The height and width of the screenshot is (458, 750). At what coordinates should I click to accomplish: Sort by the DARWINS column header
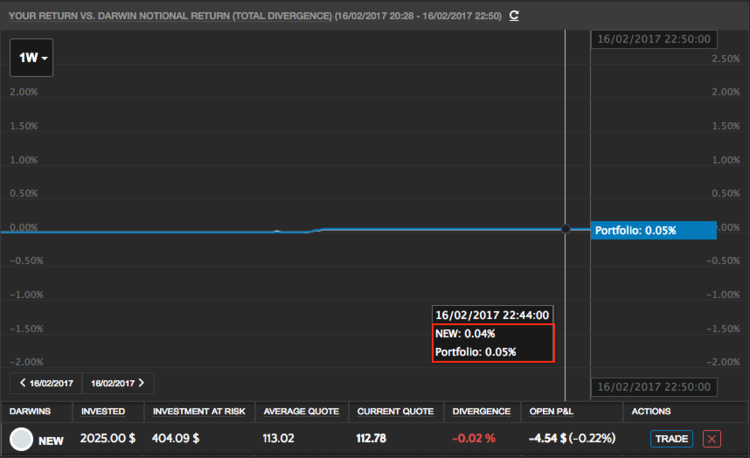click(30, 411)
